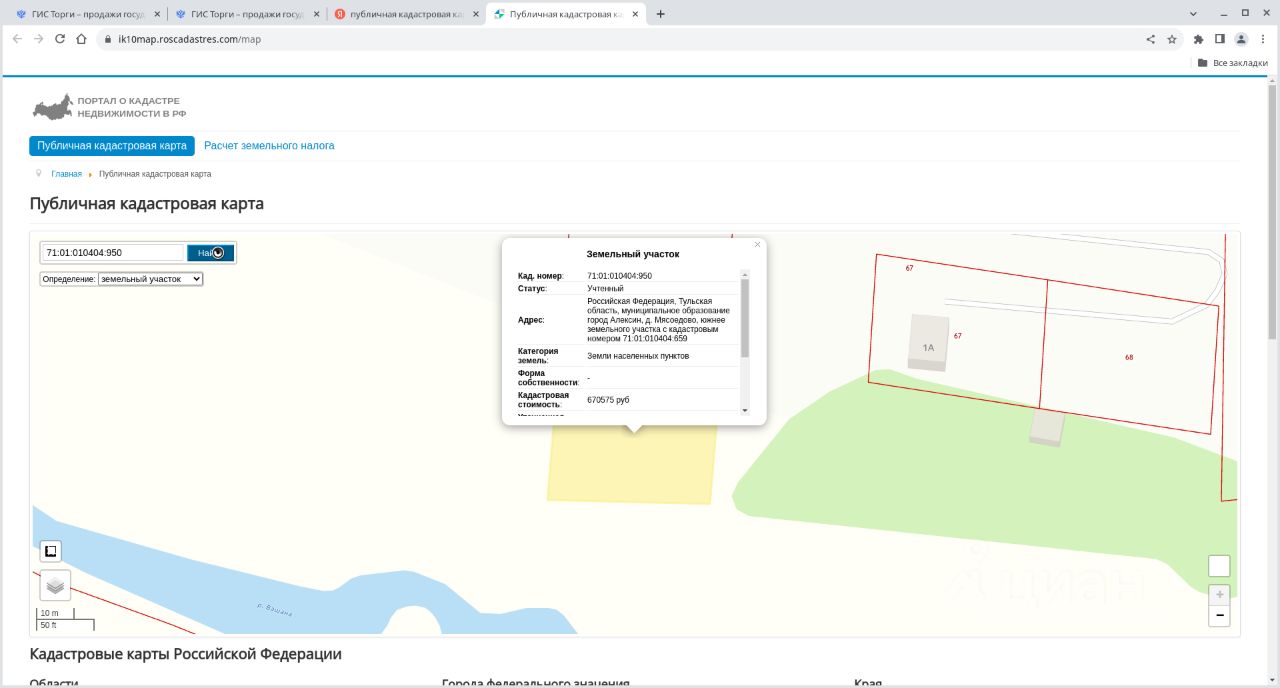Click the status value 'Учтенный'
The image size is (1280, 688).
605,288
